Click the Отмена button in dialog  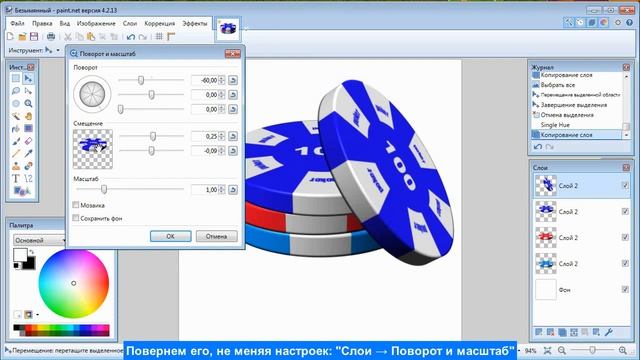216,236
